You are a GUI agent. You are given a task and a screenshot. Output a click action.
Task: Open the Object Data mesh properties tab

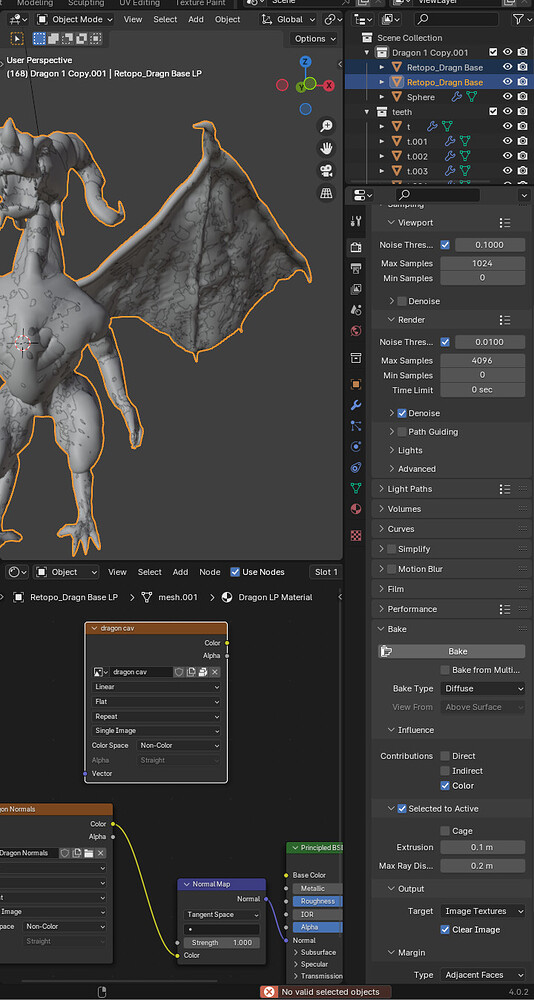(356, 489)
